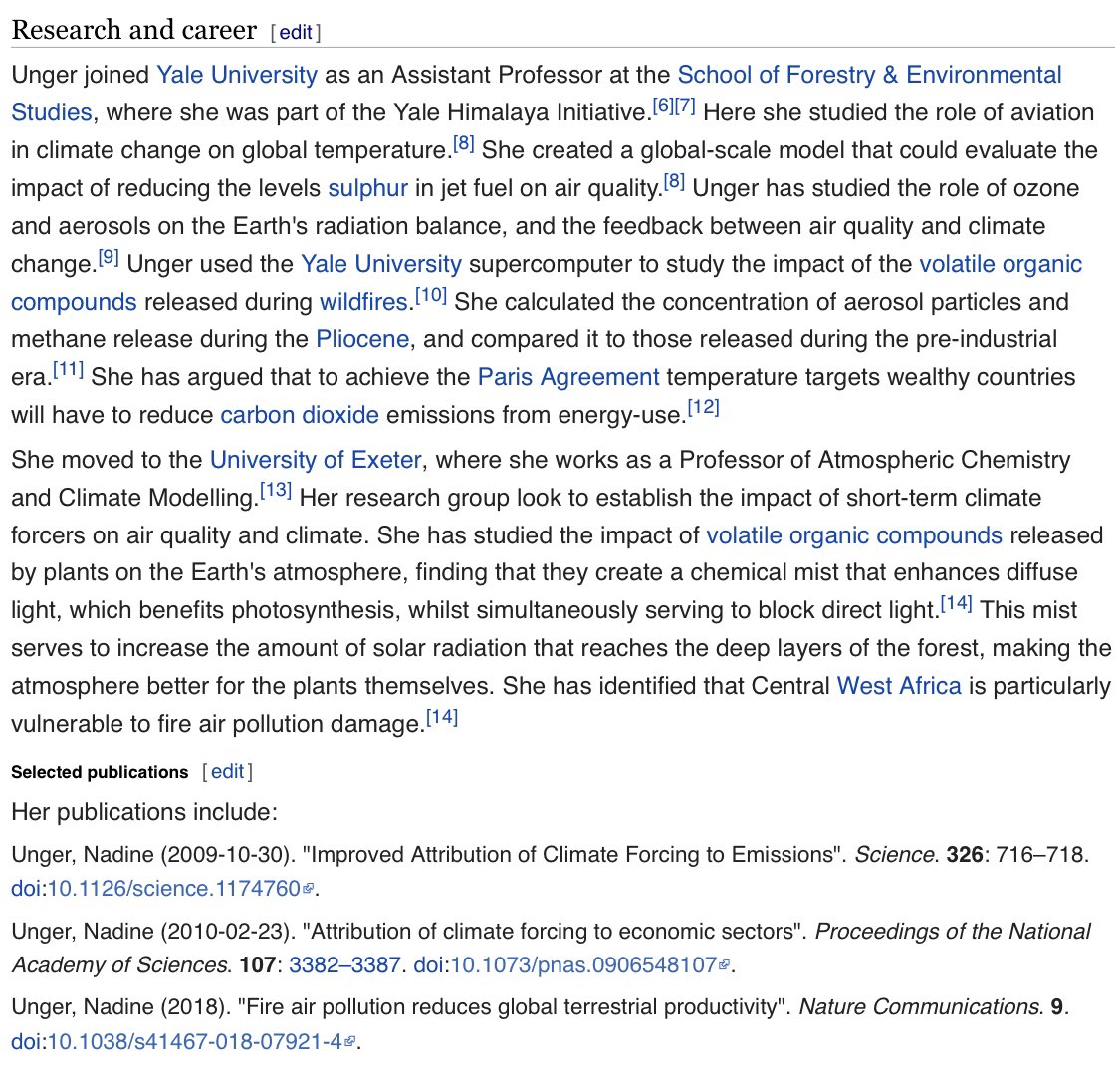Jump to citation [14] after direct light

click(x=957, y=604)
